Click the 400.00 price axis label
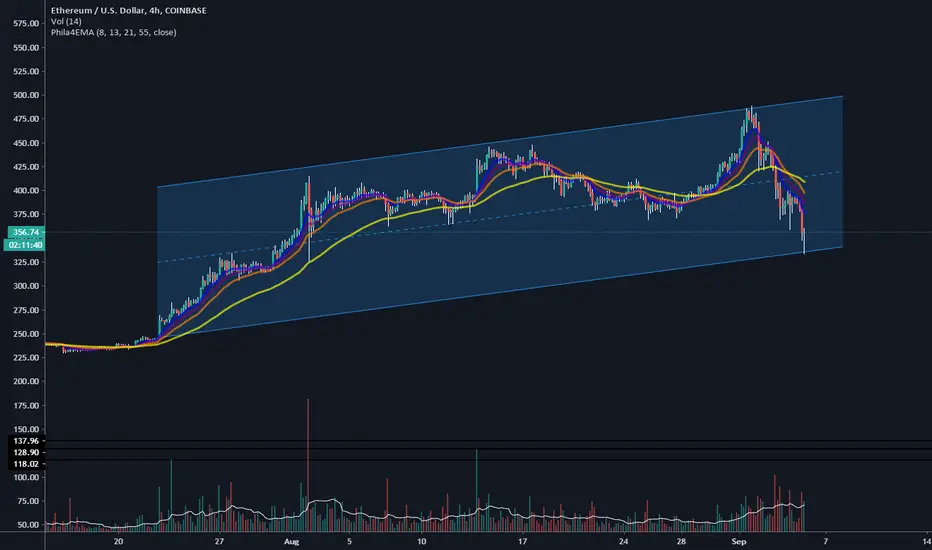The image size is (932, 550). [26, 191]
